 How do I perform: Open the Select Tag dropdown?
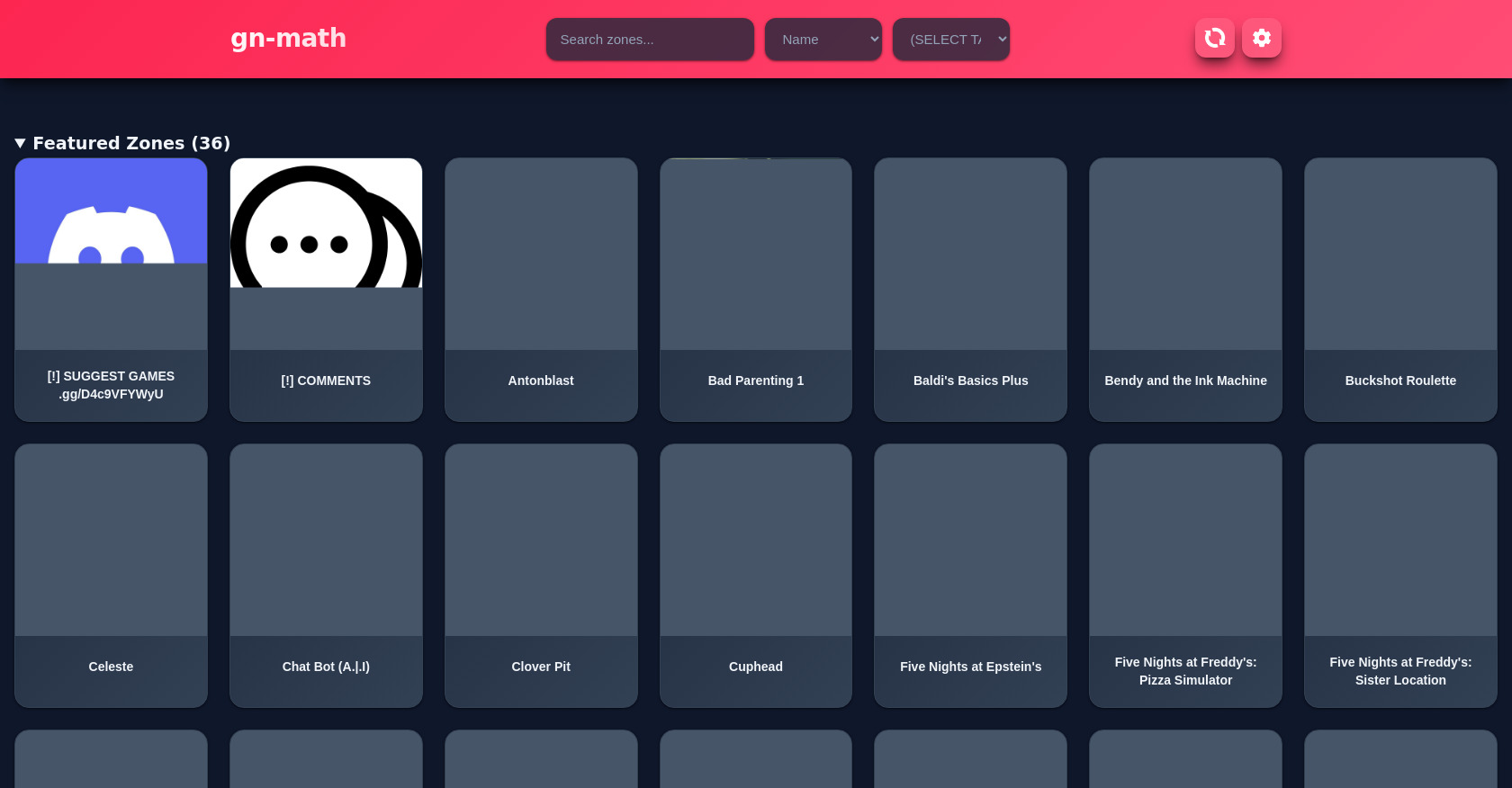[950, 40]
